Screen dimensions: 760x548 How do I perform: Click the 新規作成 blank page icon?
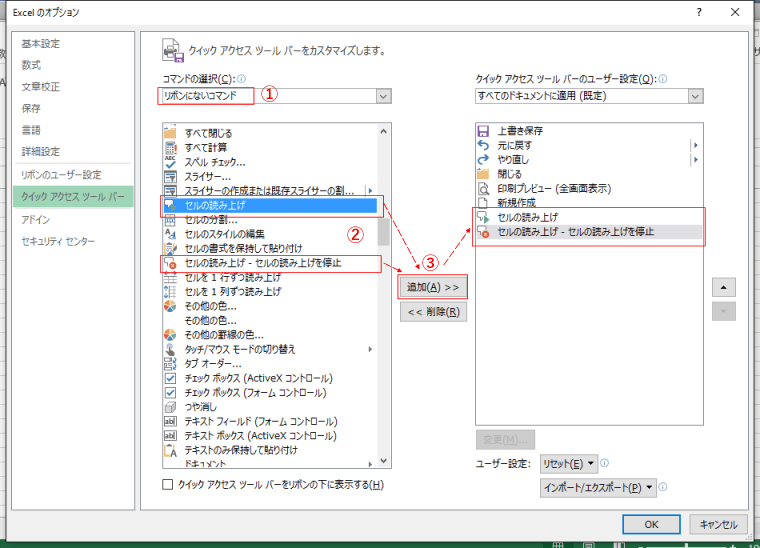(x=483, y=203)
